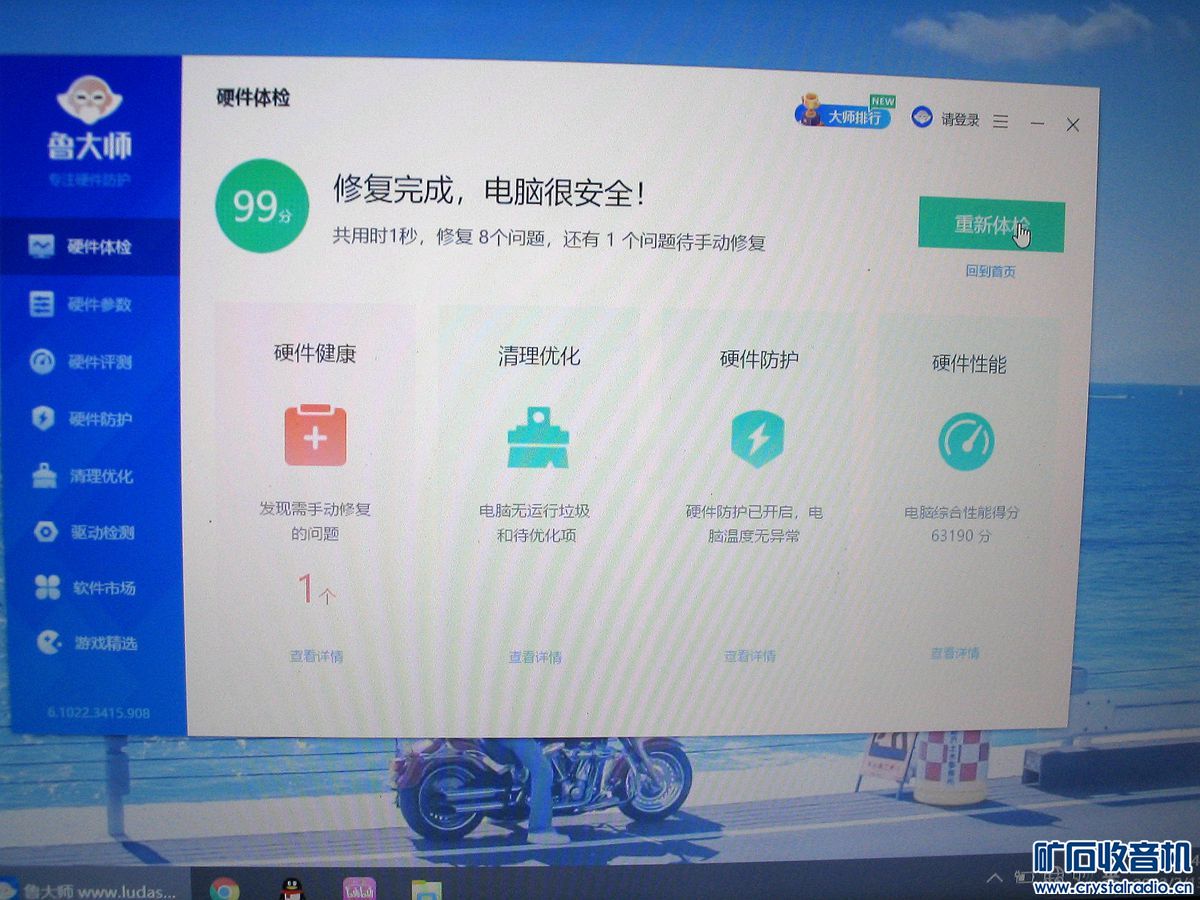Click 请登录 to sign in
This screenshot has height=900, width=1200.
[x=959, y=120]
